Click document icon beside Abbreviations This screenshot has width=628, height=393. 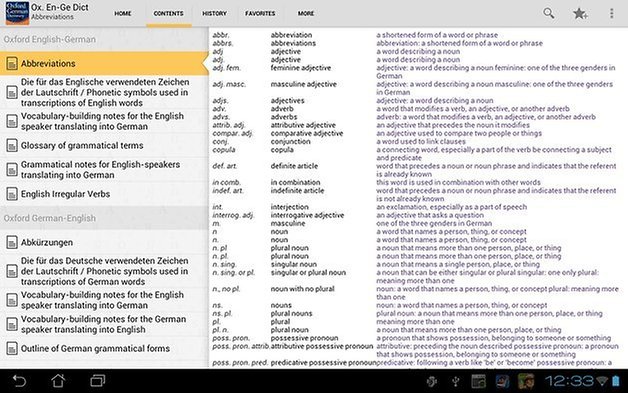pos(12,63)
